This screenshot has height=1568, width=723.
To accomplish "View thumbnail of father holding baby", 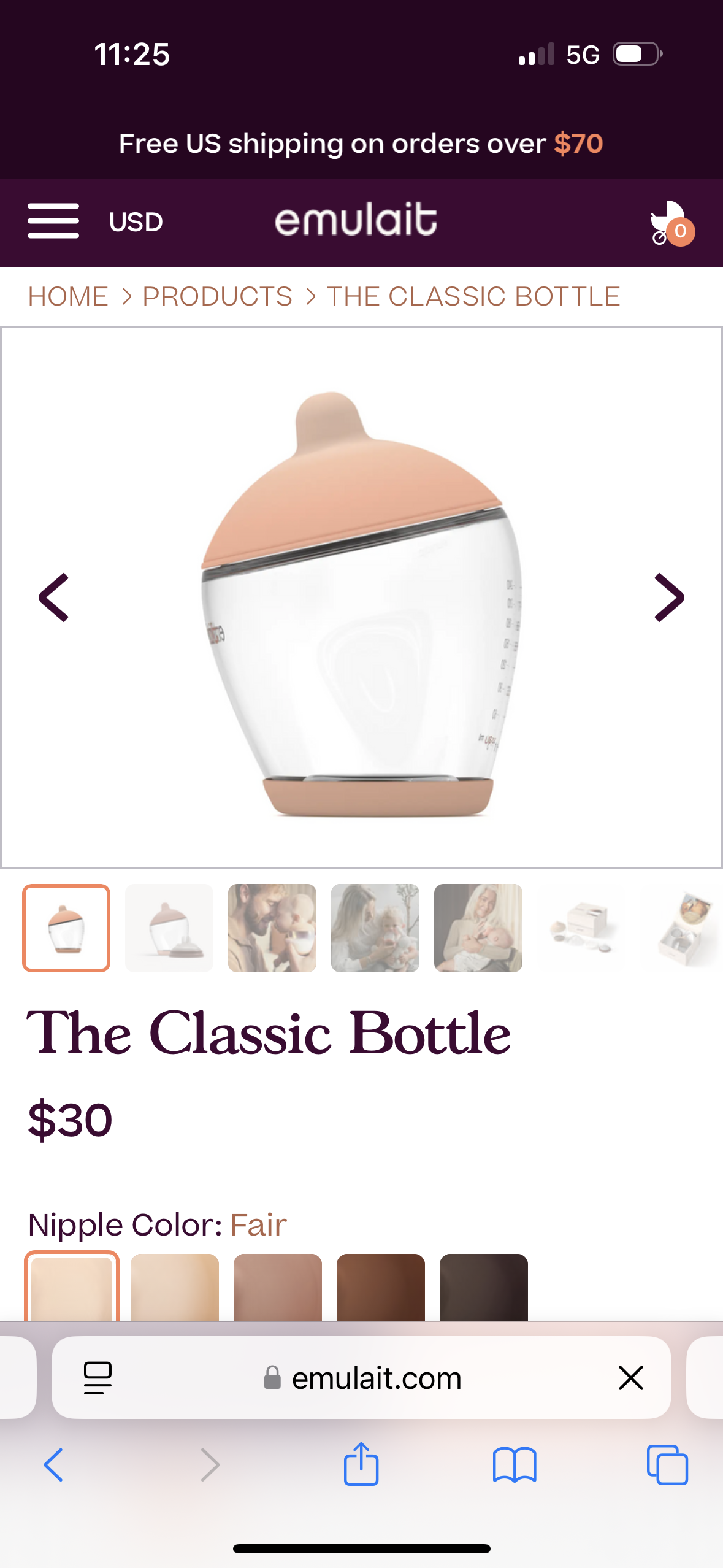I will [272, 928].
